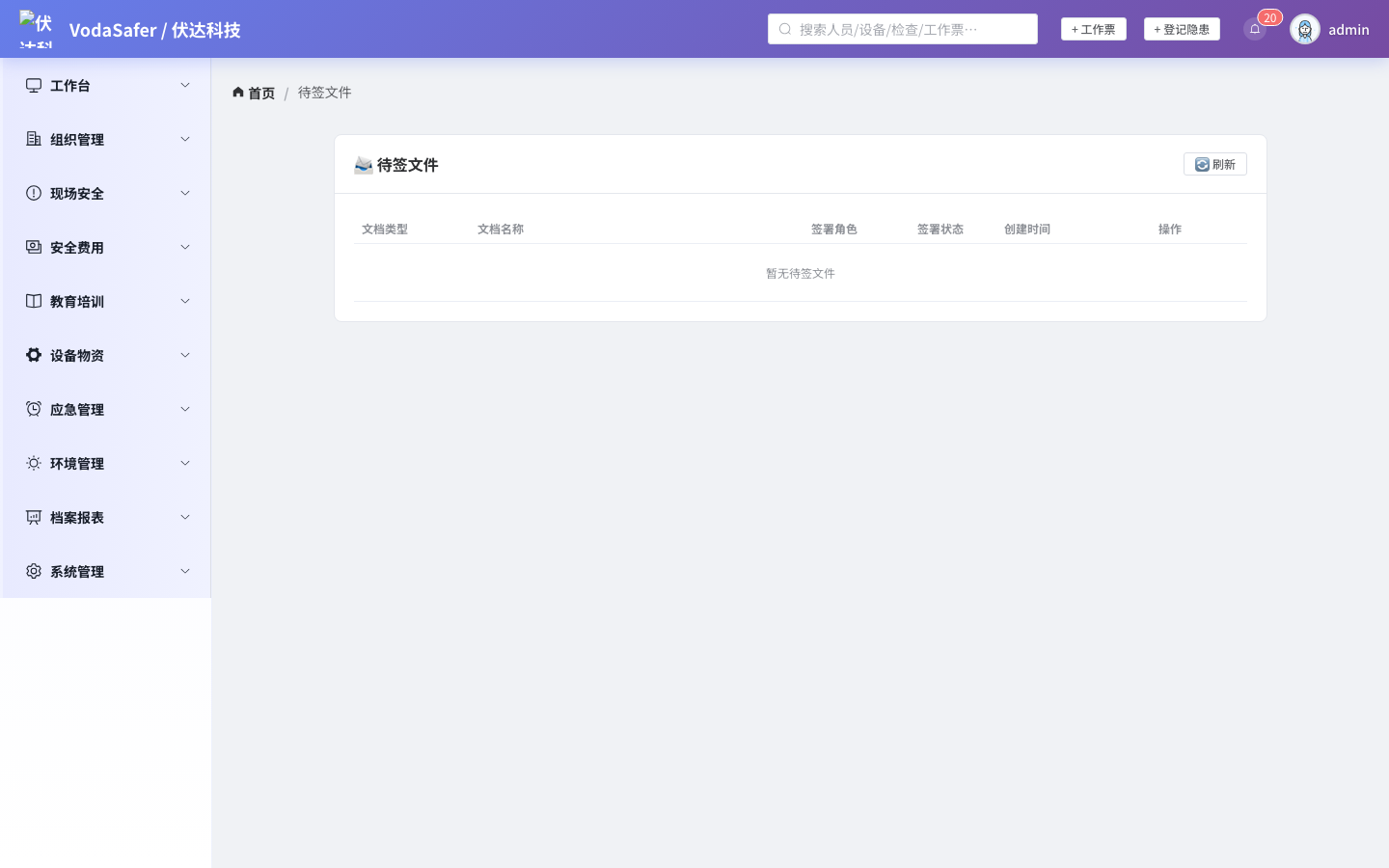The height and width of the screenshot is (868, 1389).
Task: Click the 操作 column header
Action: [1170, 229]
